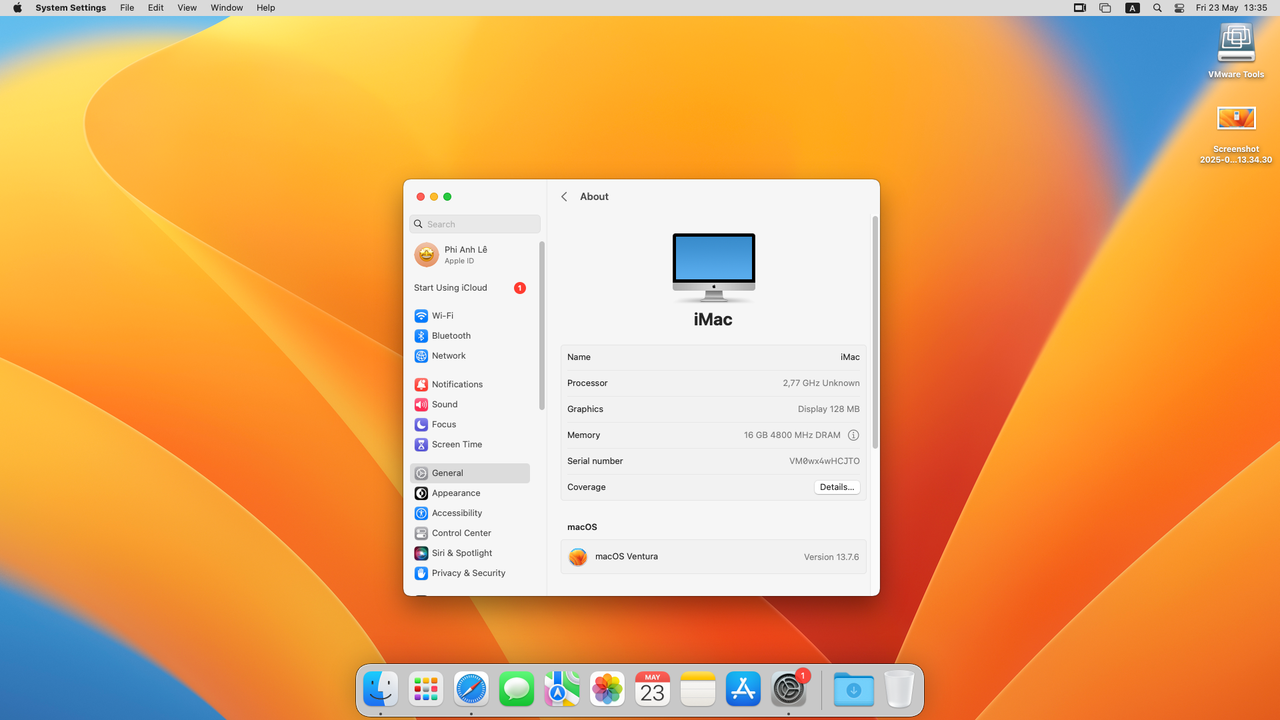Click the settings Search field
Image resolution: width=1280 pixels, height=720 pixels.
click(475, 224)
